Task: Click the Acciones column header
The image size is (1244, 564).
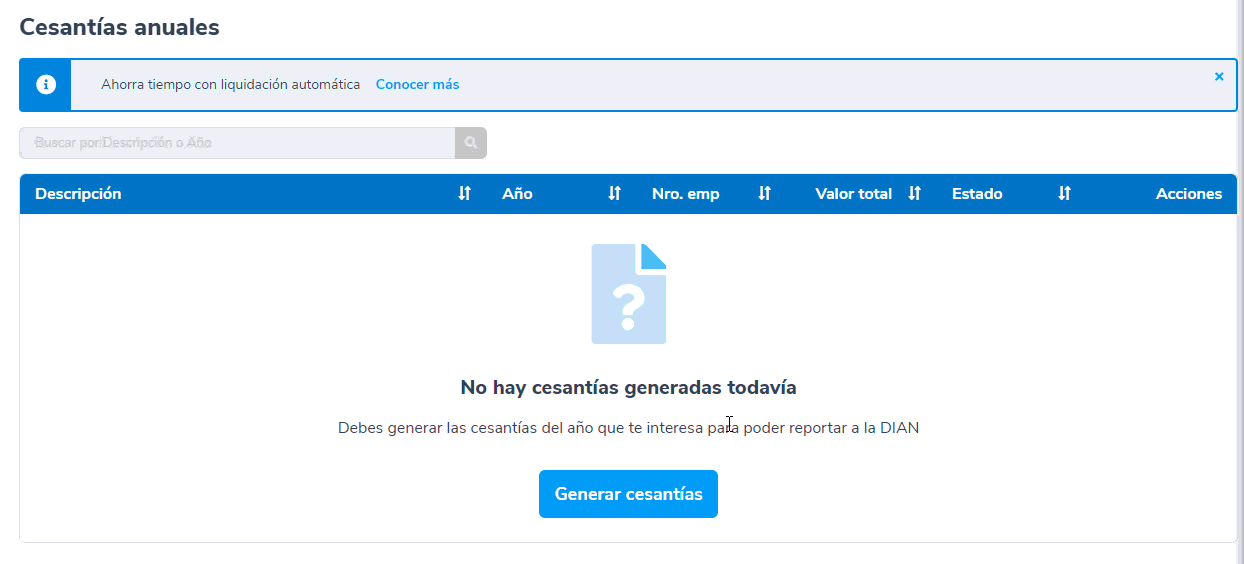Action: pyautogui.click(x=1188, y=194)
